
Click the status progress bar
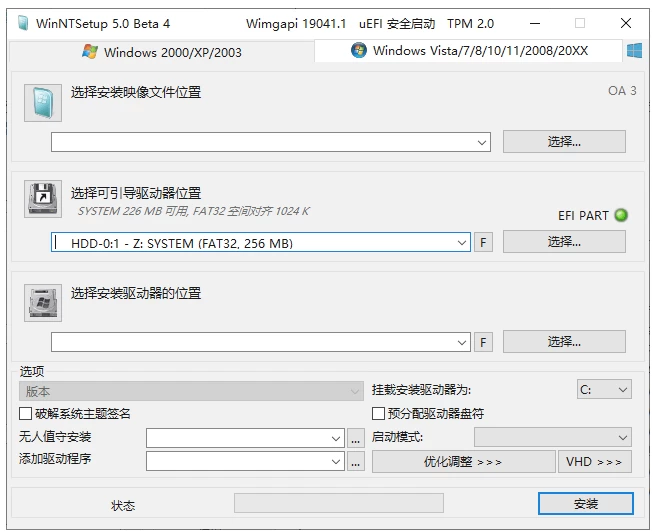coord(339,503)
